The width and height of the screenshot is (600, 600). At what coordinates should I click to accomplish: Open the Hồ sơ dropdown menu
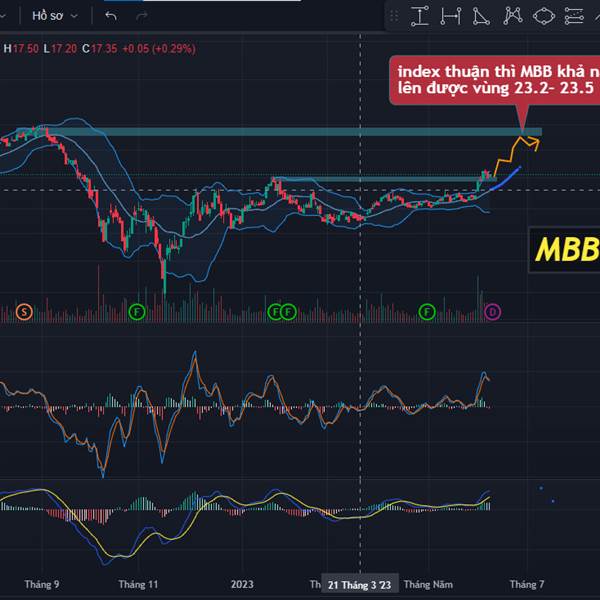[55, 16]
